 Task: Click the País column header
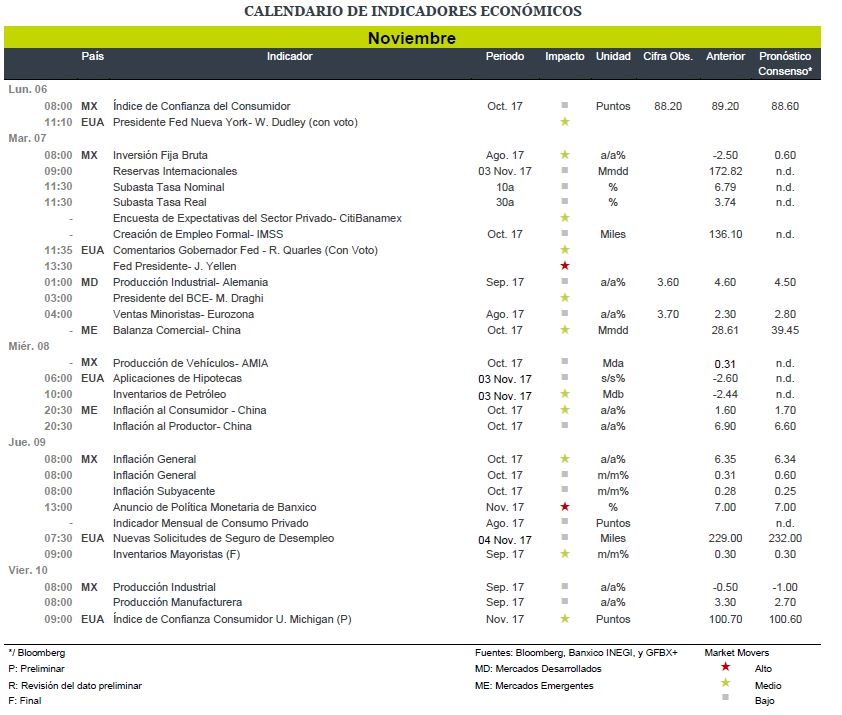[93, 56]
